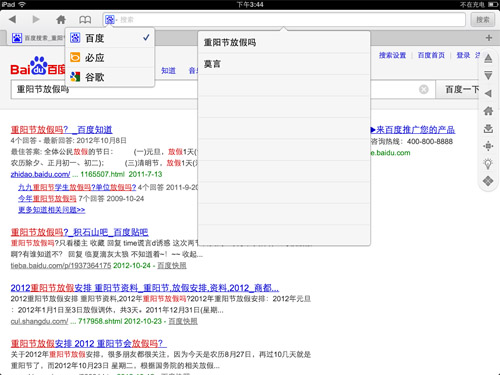Viewport: 500px width, 375px height.
Task: Tap the battery indicator in the status bar
Action: 493,5
